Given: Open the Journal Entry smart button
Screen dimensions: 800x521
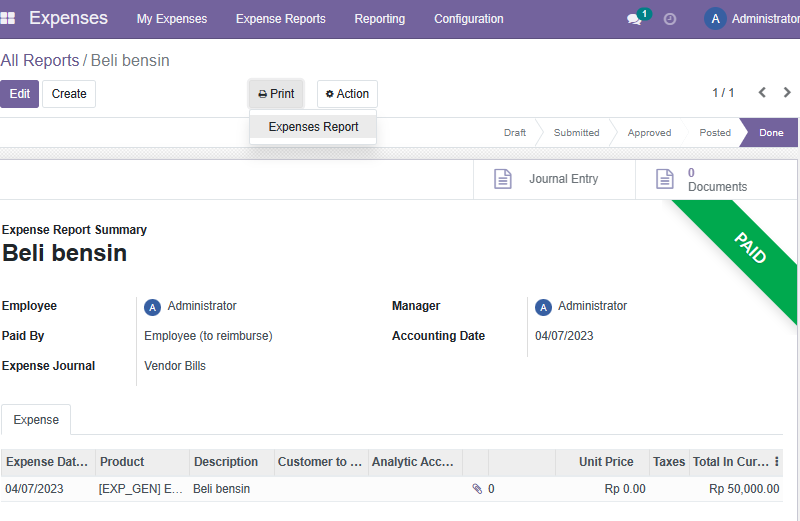Looking at the screenshot, I should (555, 179).
